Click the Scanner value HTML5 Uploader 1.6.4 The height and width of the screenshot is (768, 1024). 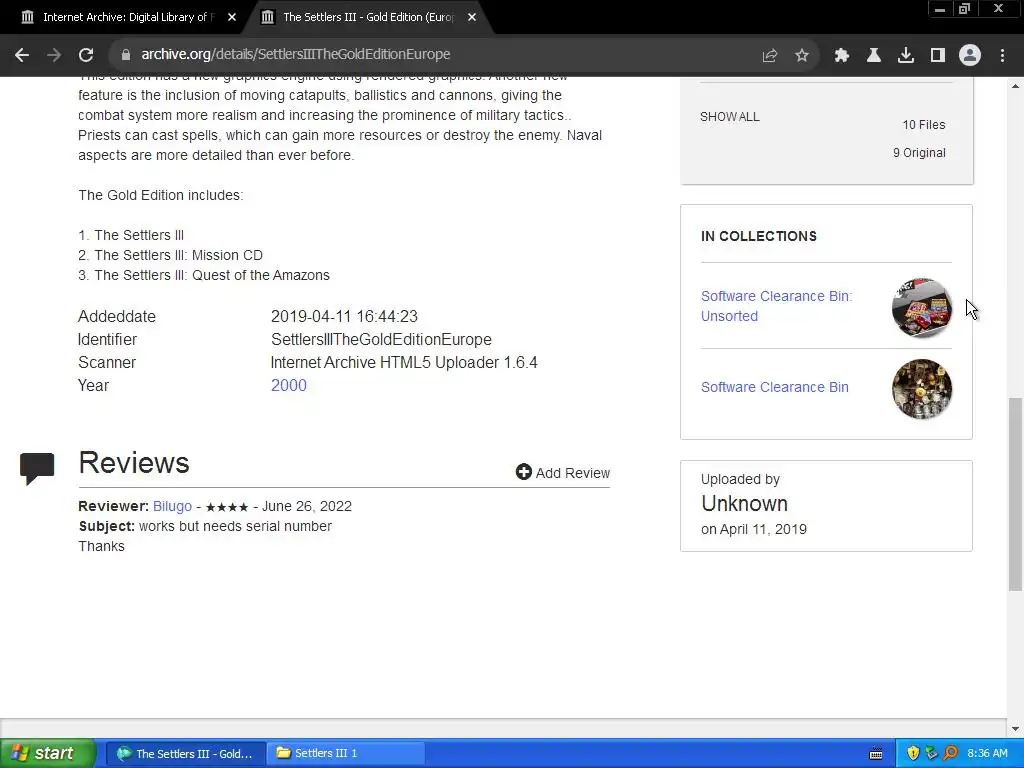[404, 362]
